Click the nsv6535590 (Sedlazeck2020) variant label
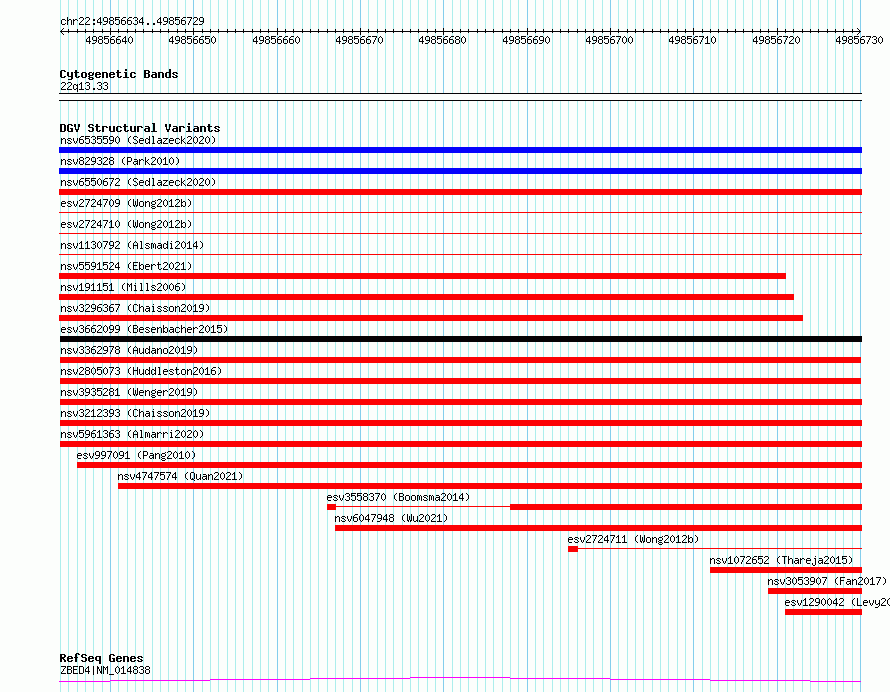The width and height of the screenshot is (890, 692). [138, 140]
